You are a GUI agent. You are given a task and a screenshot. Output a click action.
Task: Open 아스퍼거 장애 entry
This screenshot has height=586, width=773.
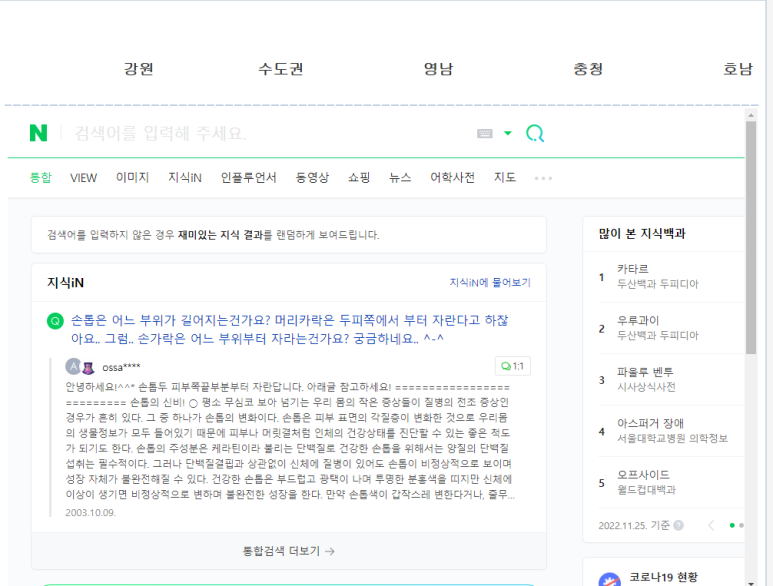pos(650,423)
